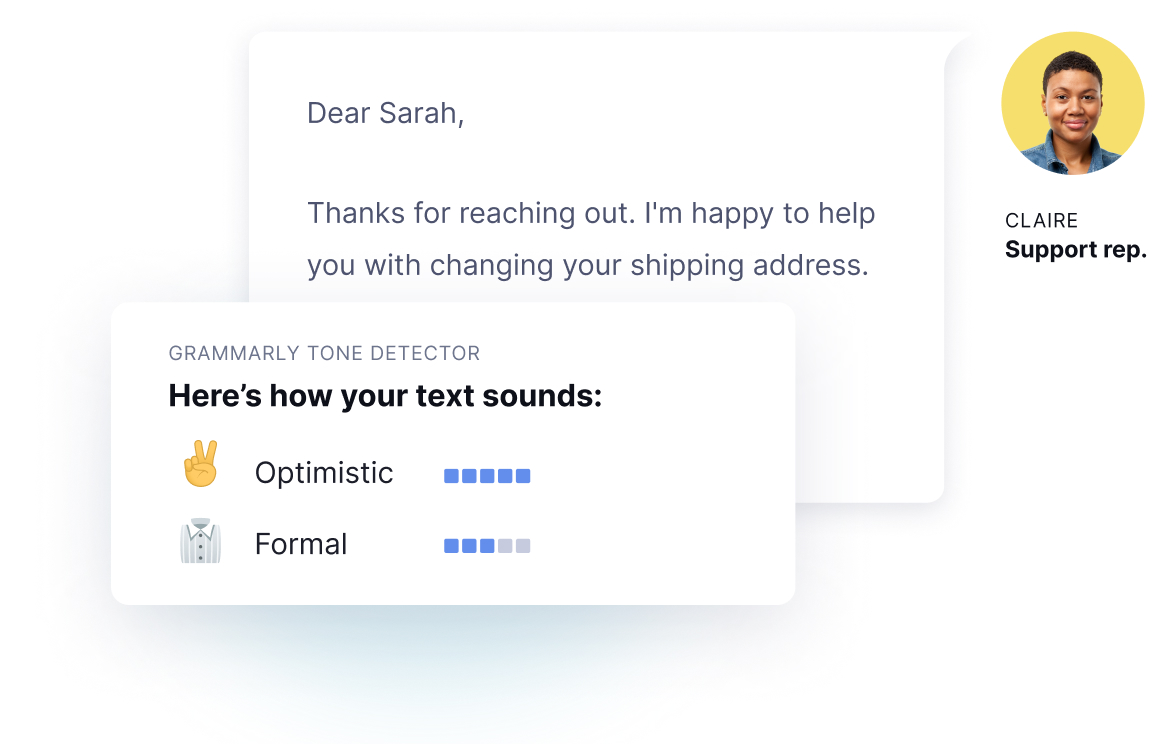Click the first blue block of Optimistic meter
The image size is (1168, 745).
[x=451, y=476]
